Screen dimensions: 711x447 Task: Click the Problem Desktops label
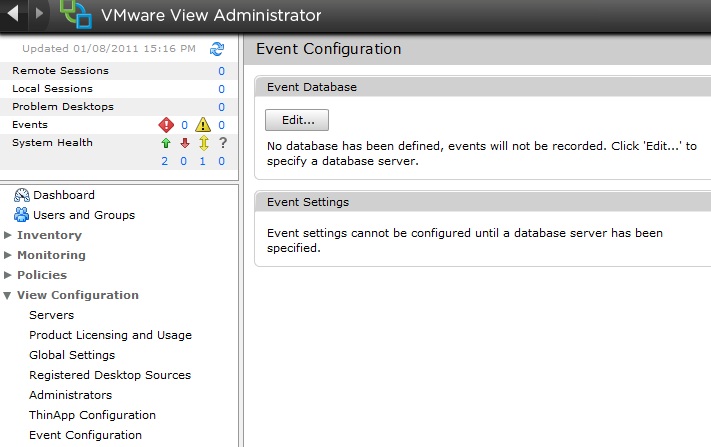coord(63,107)
